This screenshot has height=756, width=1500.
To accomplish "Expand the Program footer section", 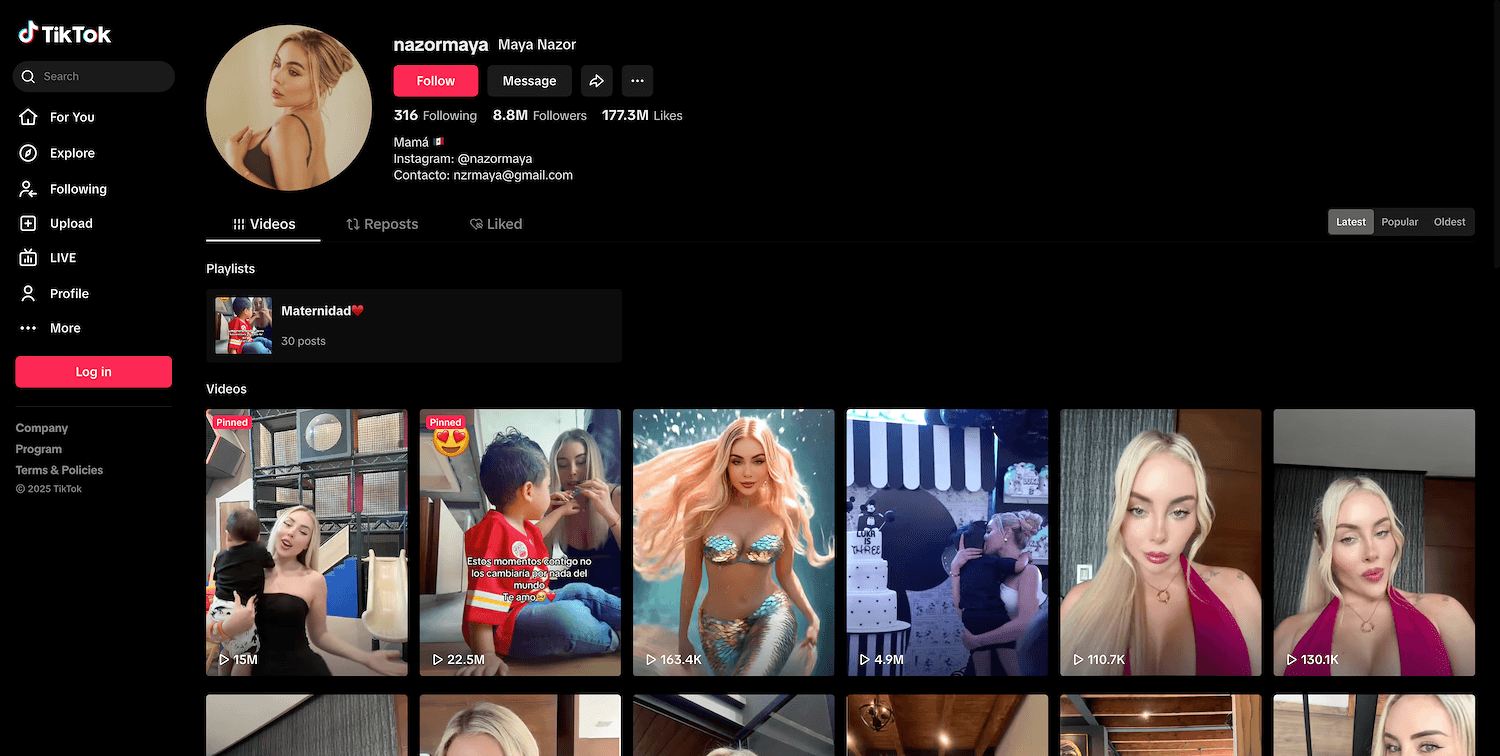I will [39, 449].
